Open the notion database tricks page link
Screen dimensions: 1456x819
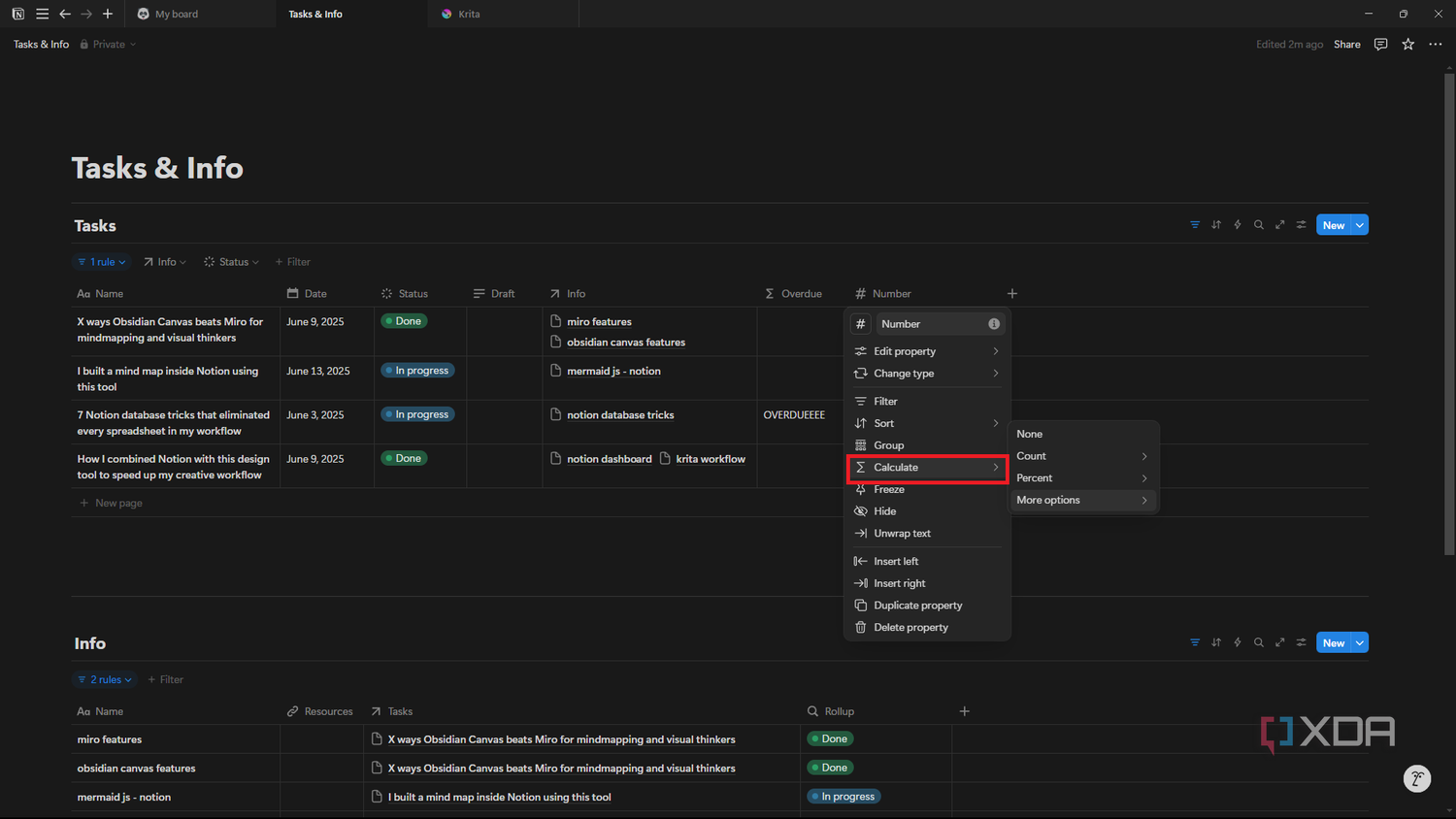(620, 415)
